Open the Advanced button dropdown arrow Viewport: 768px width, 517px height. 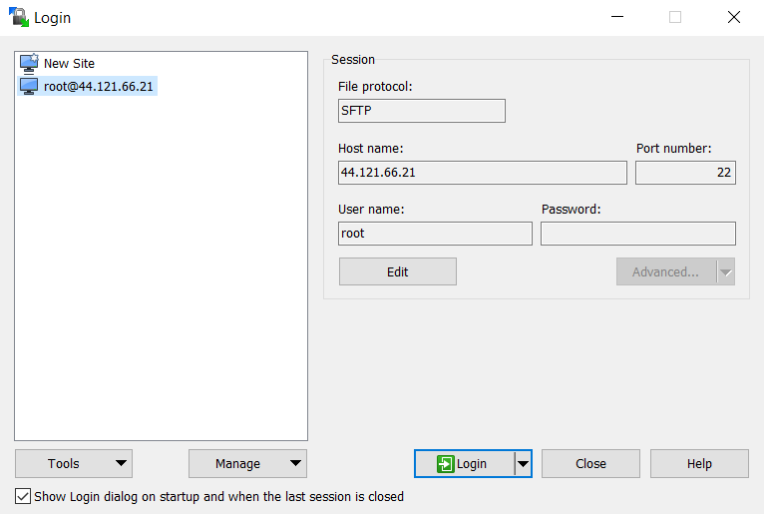click(726, 272)
